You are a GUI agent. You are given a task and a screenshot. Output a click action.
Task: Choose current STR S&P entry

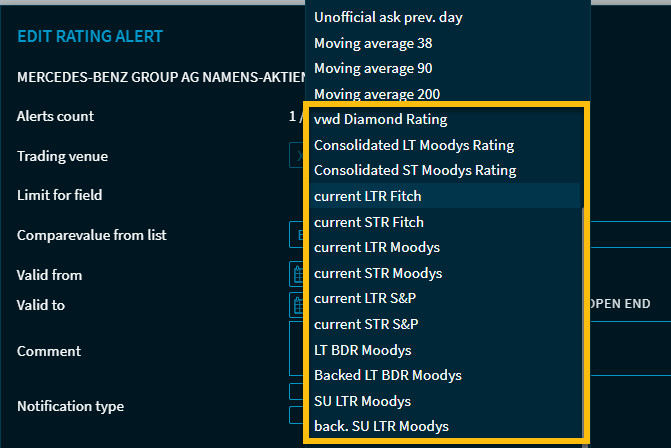(366, 324)
